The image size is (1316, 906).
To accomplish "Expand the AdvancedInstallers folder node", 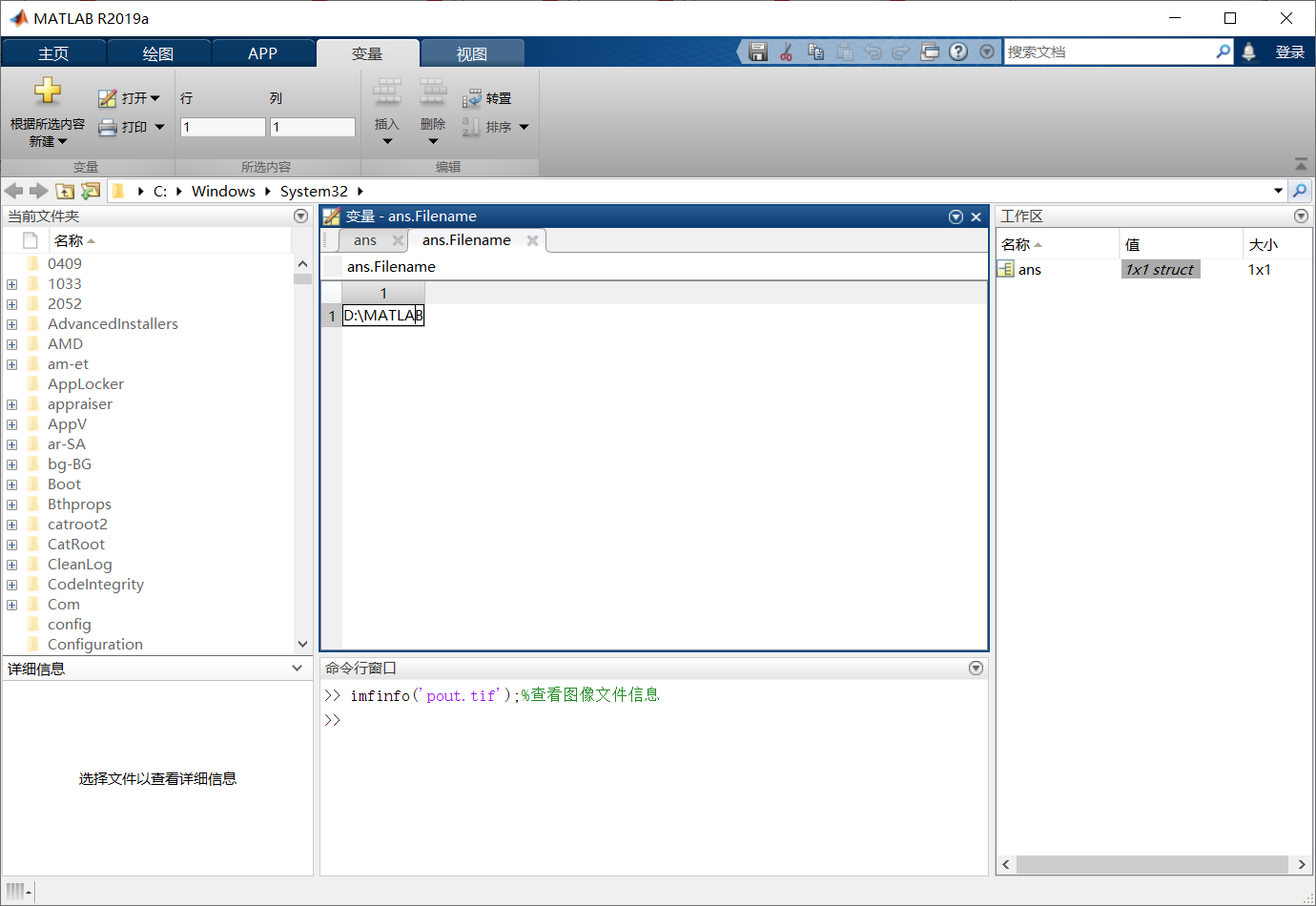I will coord(11,324).
